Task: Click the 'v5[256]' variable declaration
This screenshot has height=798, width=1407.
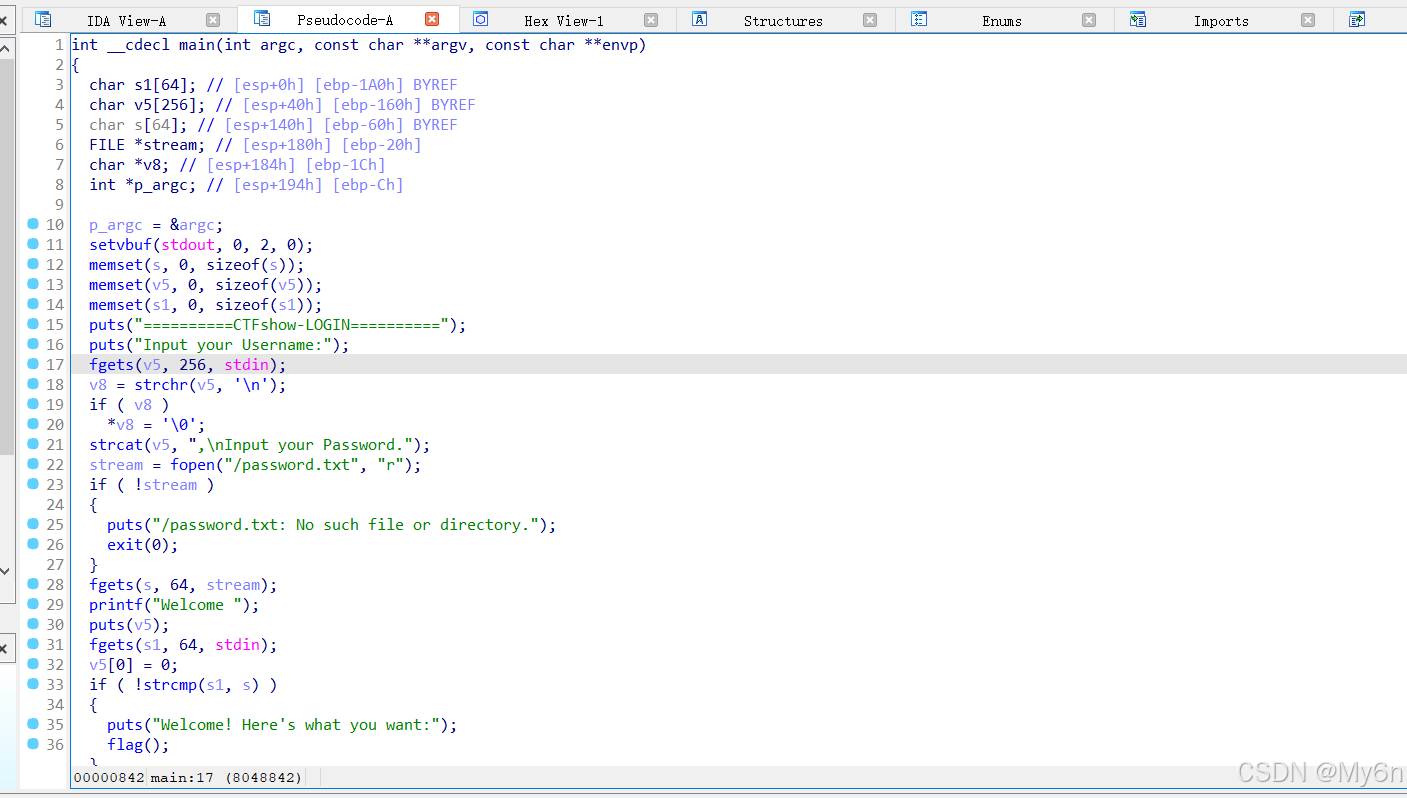Action: coord(167,105)
